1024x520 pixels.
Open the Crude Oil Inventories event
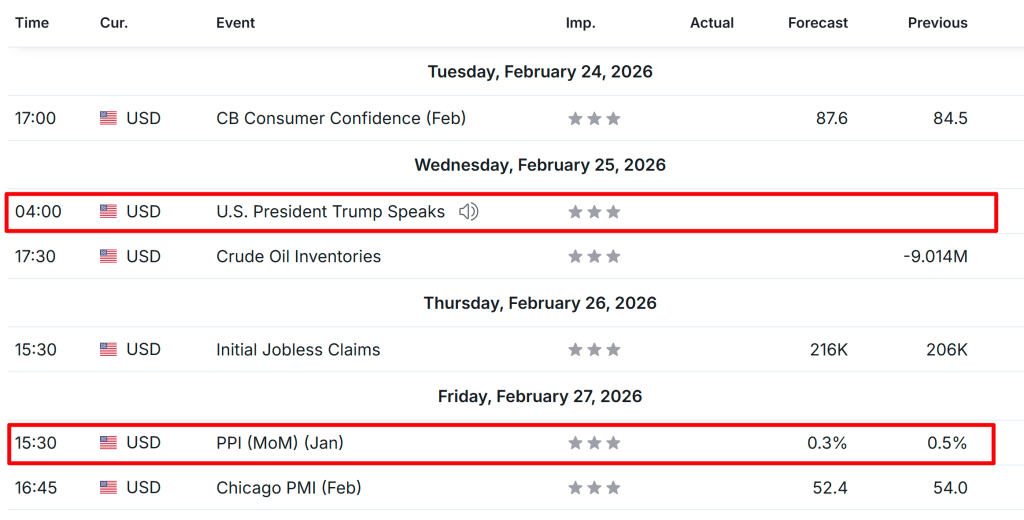pos(298,256)
